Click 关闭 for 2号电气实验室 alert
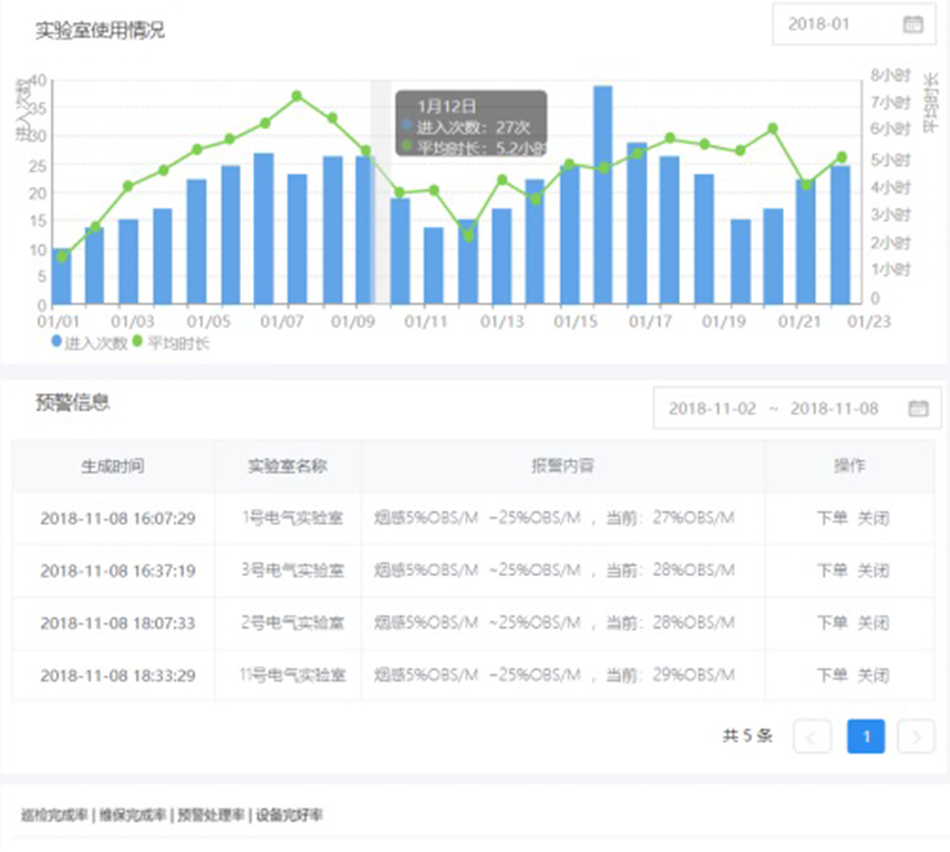950x852 pixels. pos(873,623)
